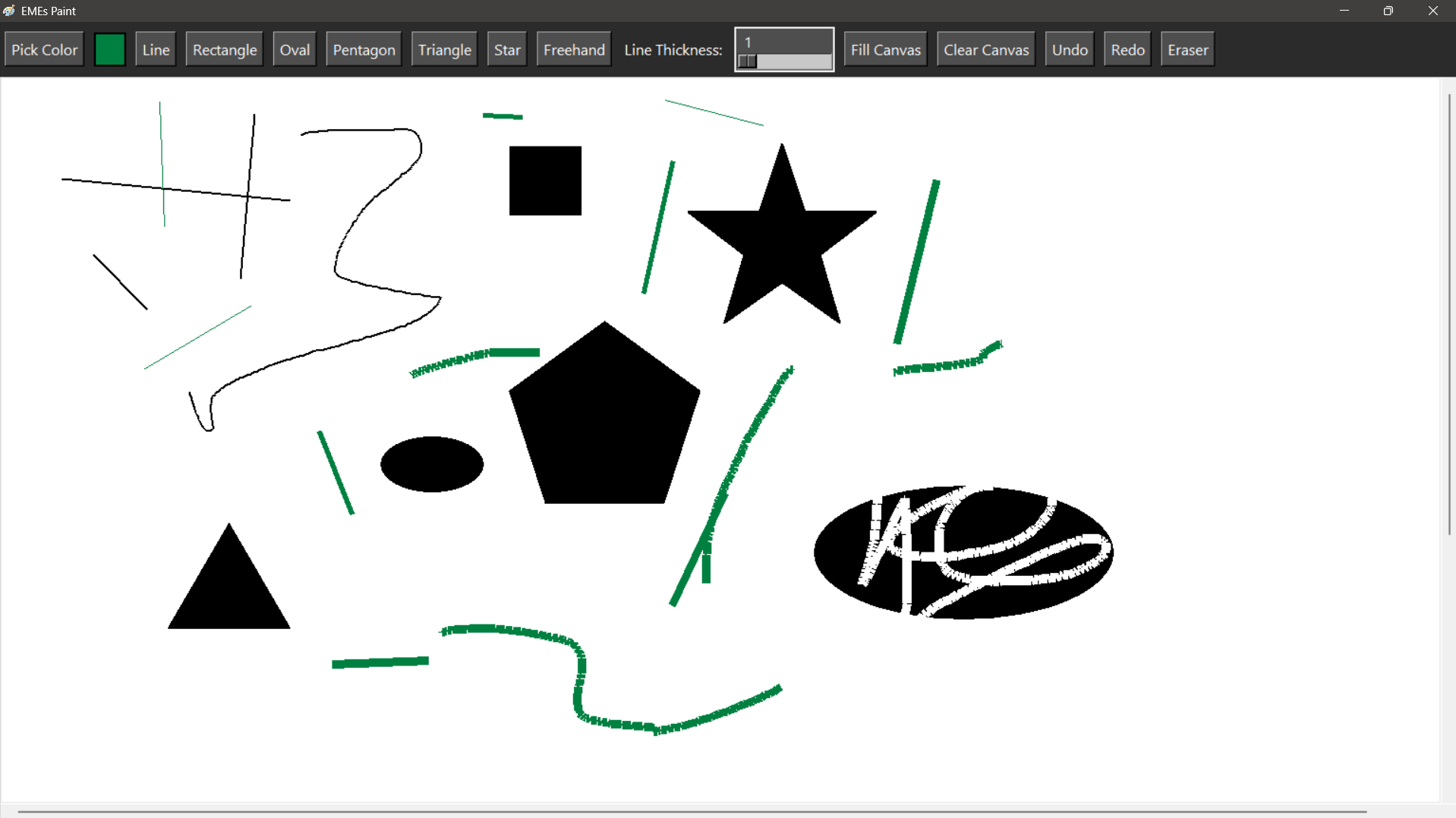Clear the canvas with Clear Canvas
Image resolution: width=1456 pixels, height=818 pixels.
985,49
